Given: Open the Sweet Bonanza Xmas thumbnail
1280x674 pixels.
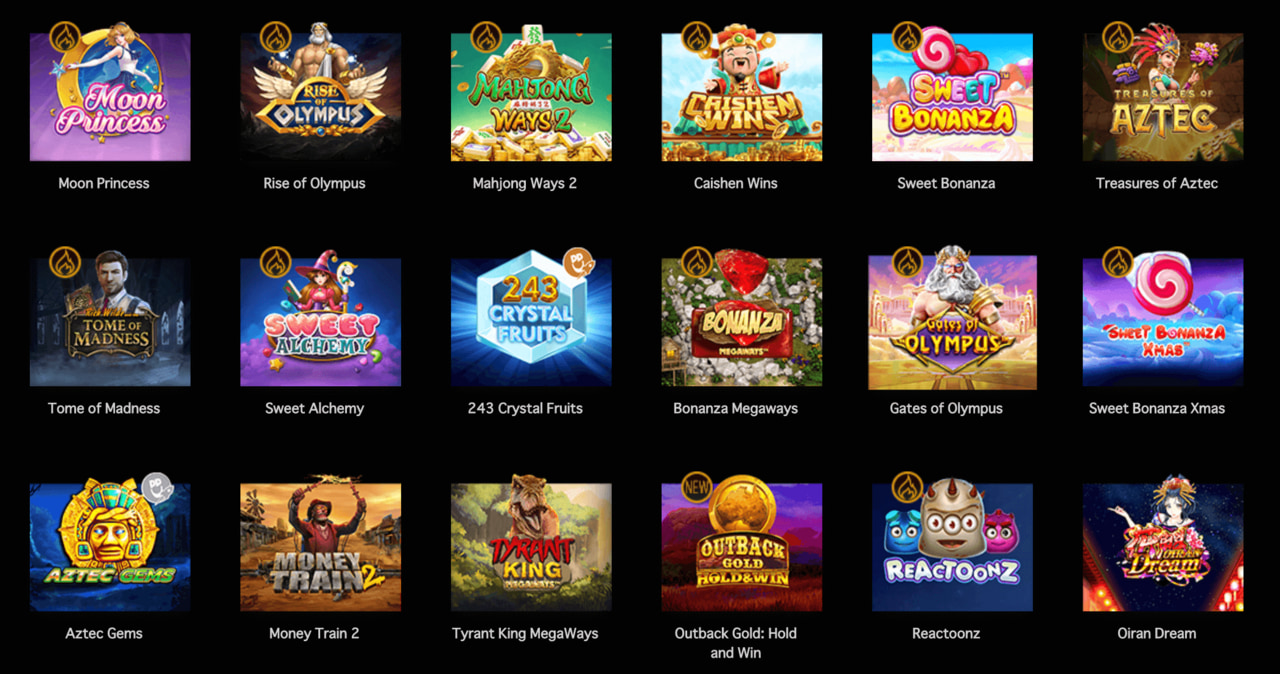Looking at the screenshot, I should pos(1163,322).
